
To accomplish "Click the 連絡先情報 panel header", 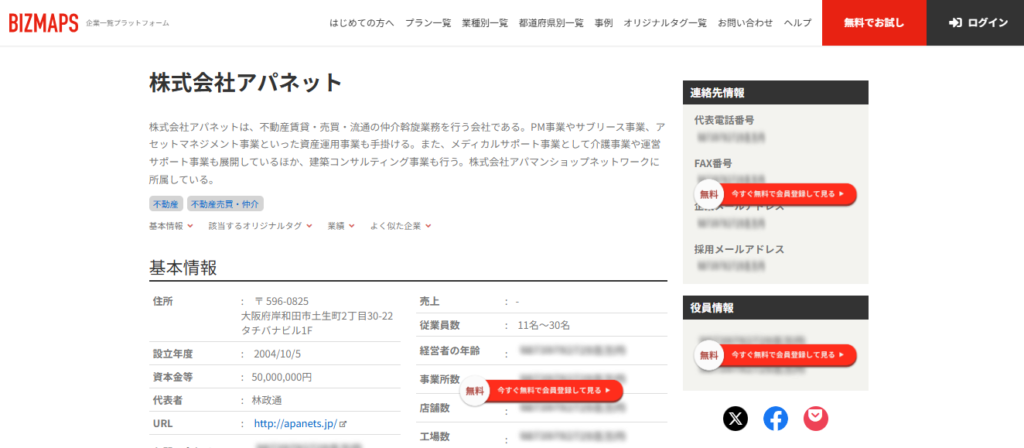I will [775, 93].
